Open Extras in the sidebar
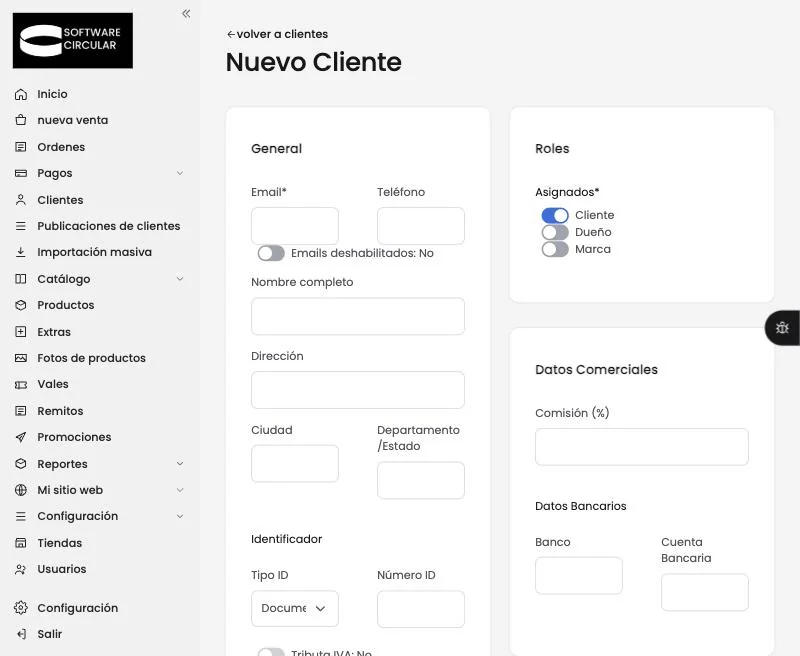800x656 pixels. coord(54,332)
